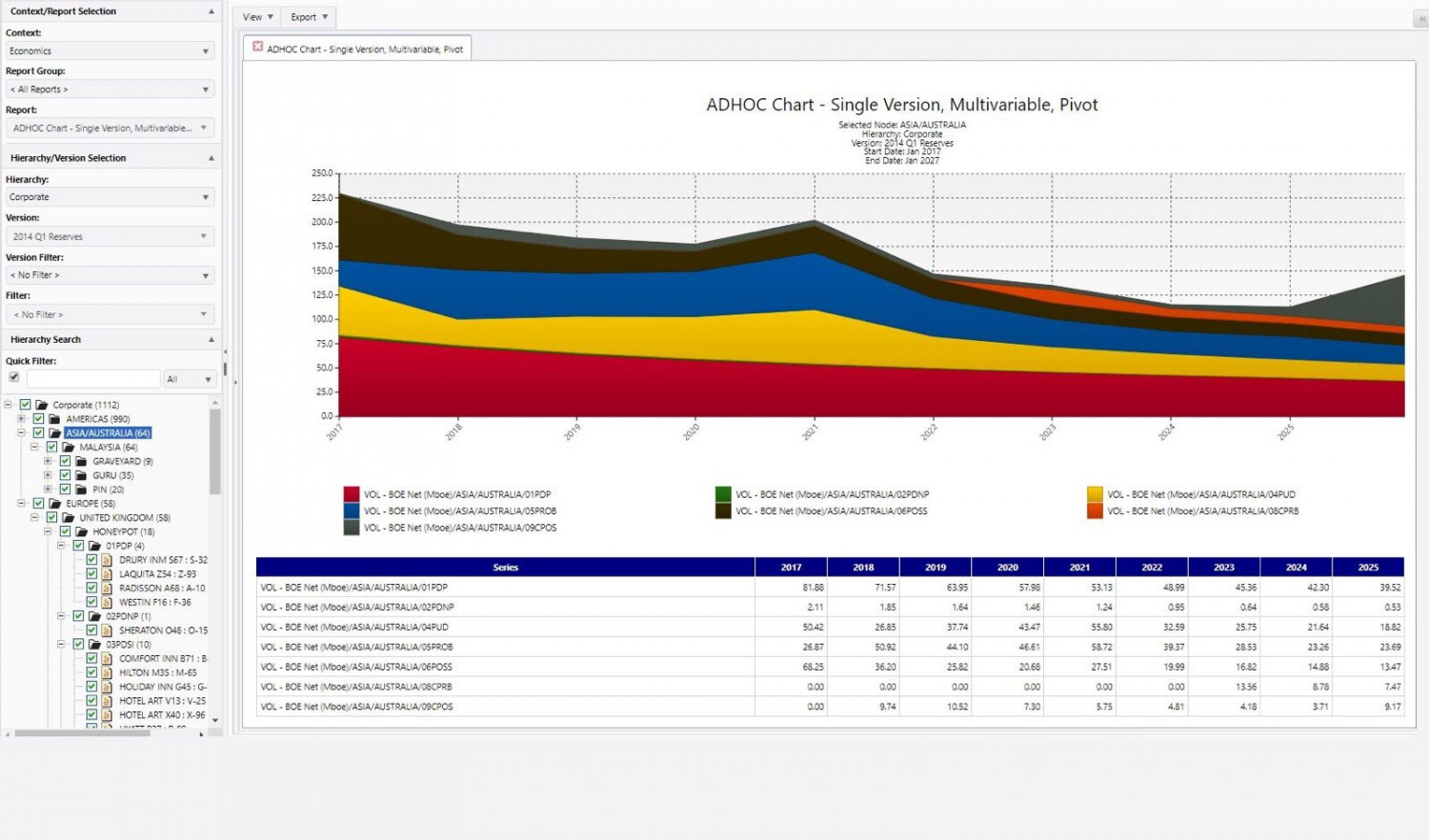Expand the AMERICAS tree node
Screen dimensions: 1429x840
click(x=21, y=419)
